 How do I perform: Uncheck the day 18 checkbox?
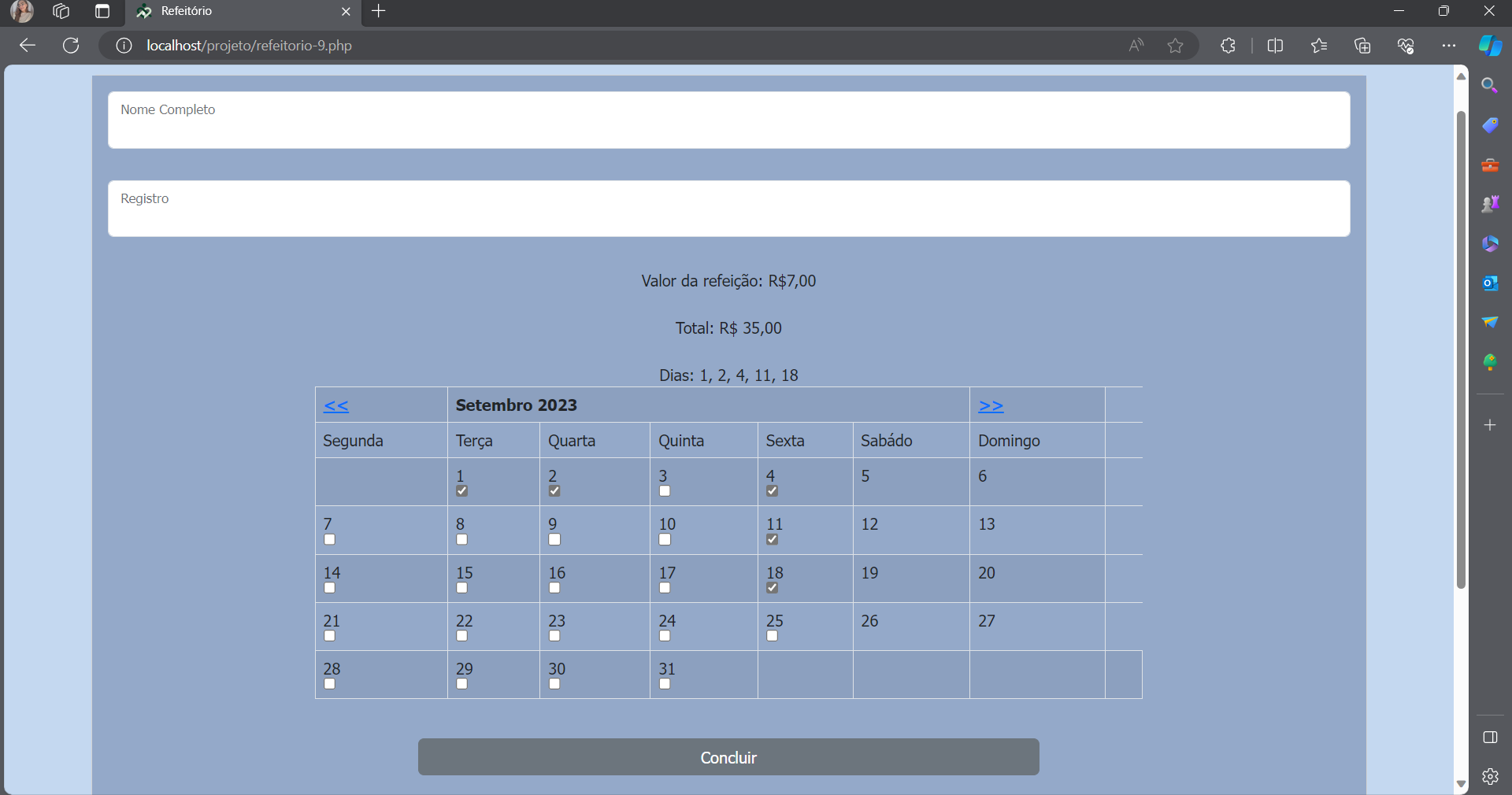coord(773,588)
